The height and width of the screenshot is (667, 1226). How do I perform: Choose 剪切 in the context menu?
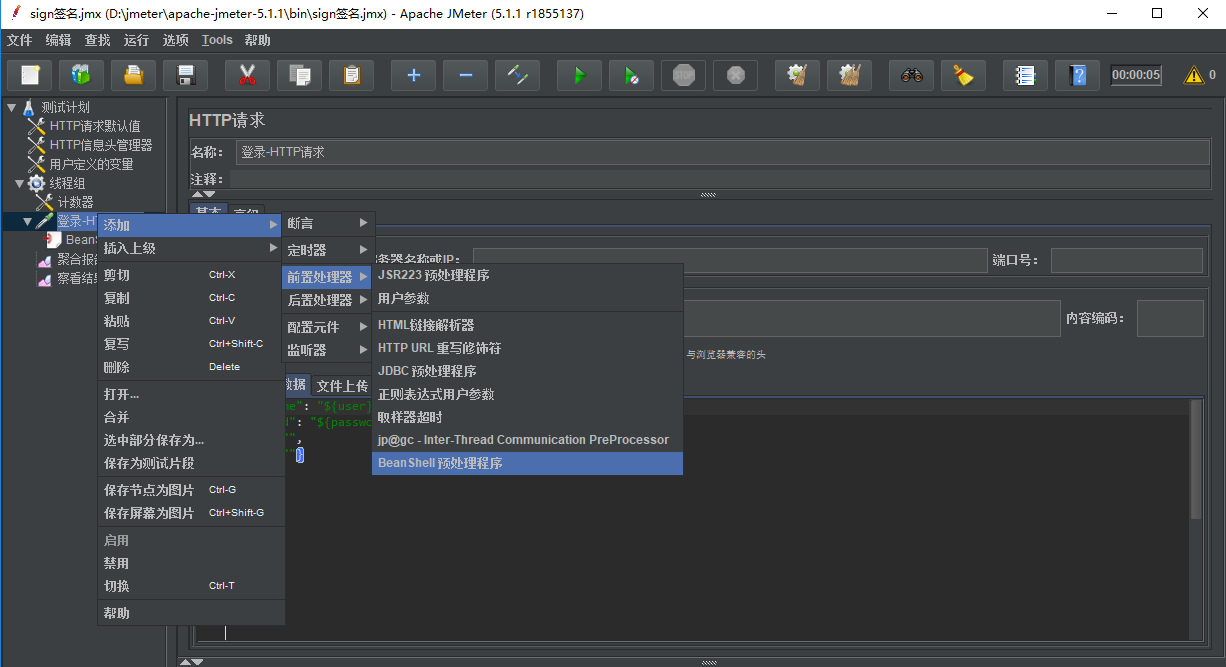(190, 275)
